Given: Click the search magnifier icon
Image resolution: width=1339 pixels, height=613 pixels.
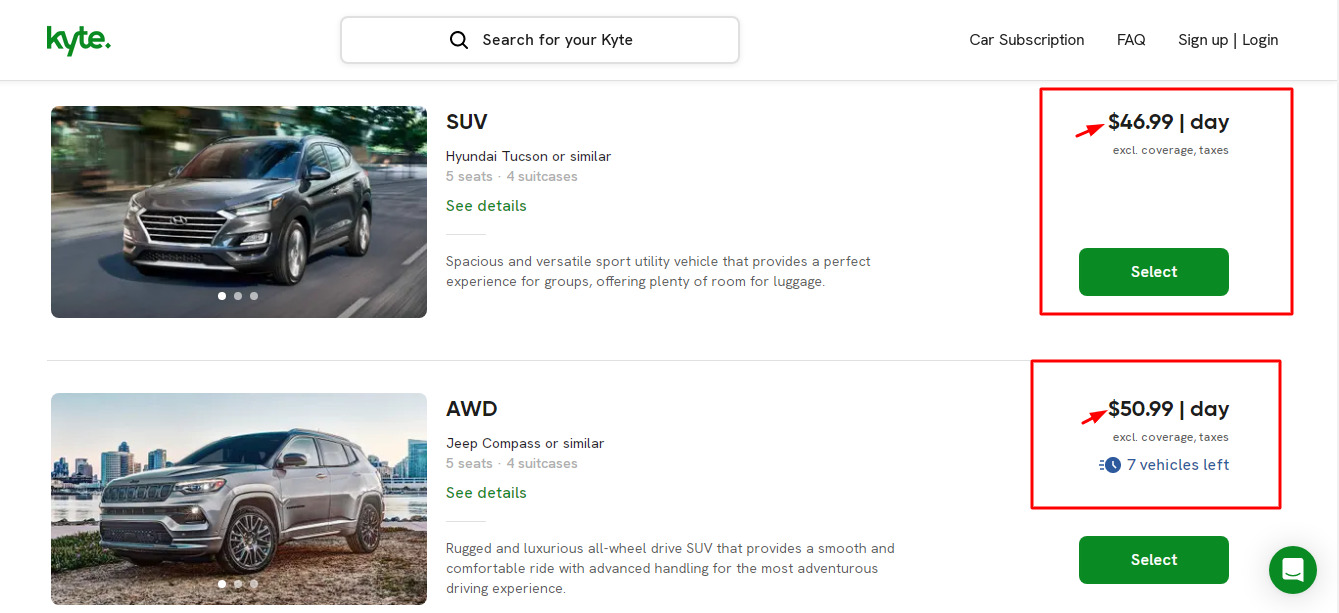Looking at the screenshot, I should [459, 39].
